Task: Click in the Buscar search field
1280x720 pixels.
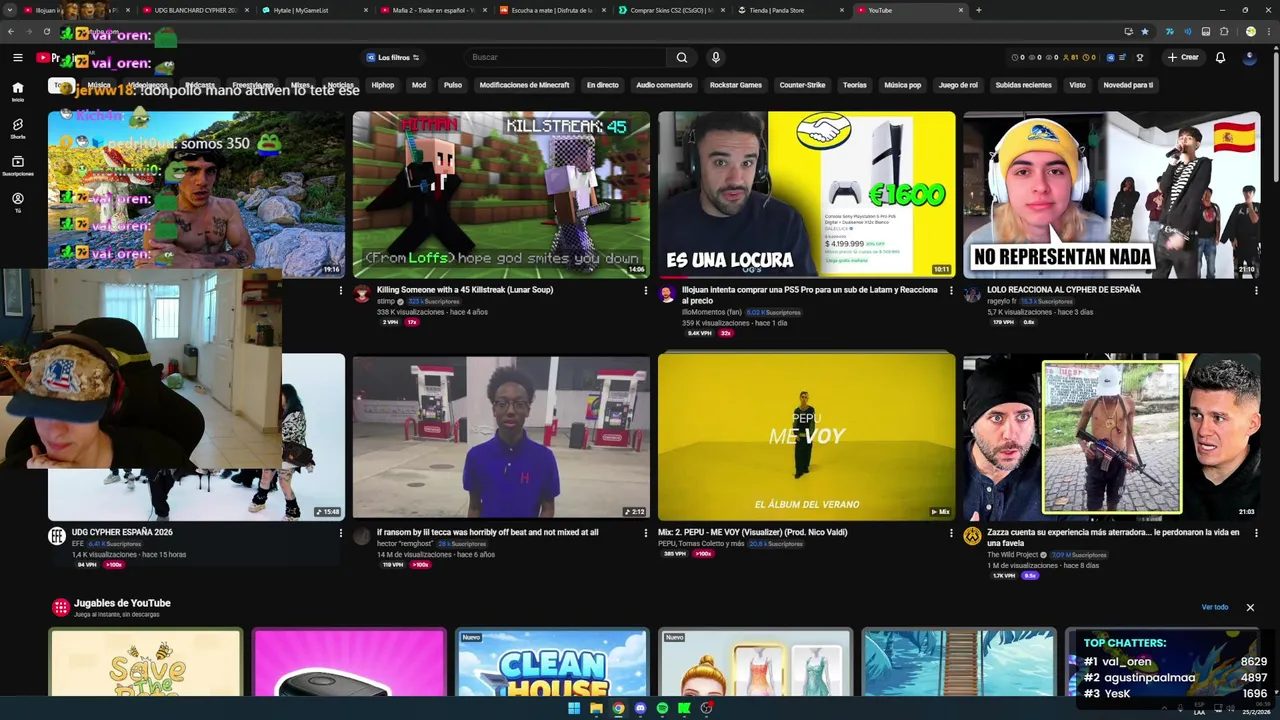Action: point(565,57)
